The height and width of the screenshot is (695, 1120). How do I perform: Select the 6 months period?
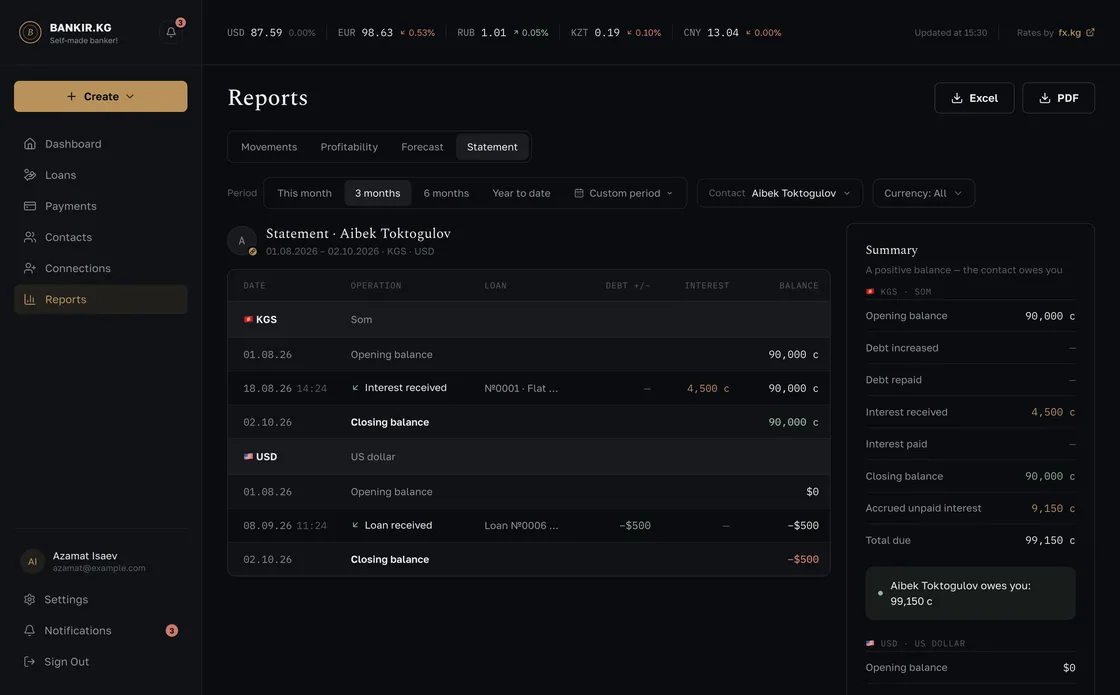click(x=446, y=193)
